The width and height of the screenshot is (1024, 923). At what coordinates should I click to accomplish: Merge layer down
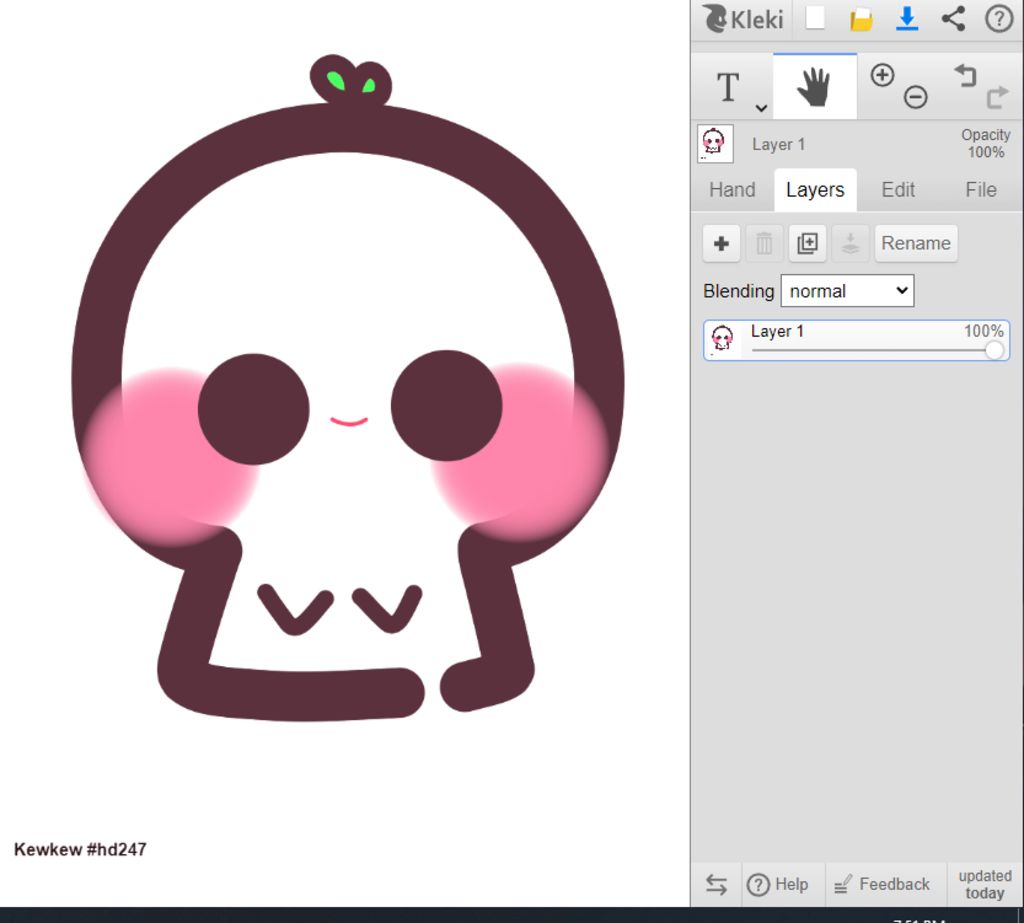pos(850,244)
